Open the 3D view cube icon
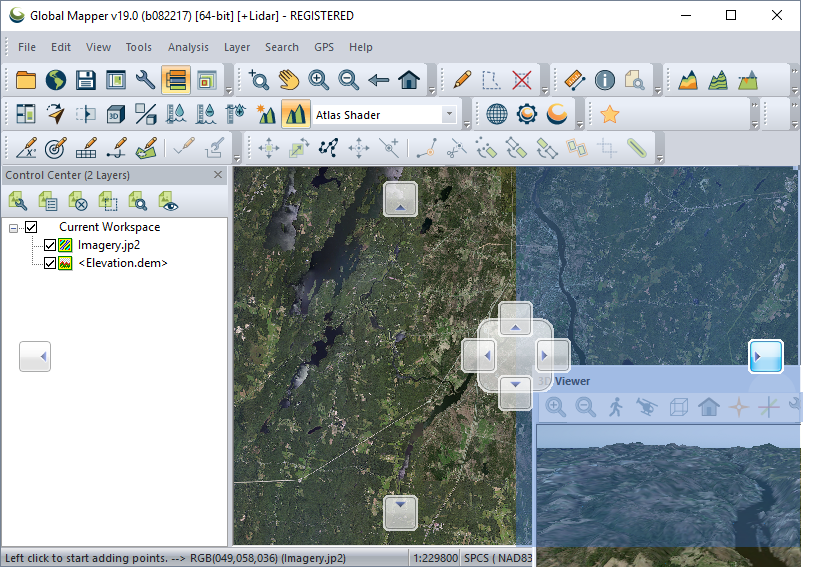 click(x=116, y=114)
